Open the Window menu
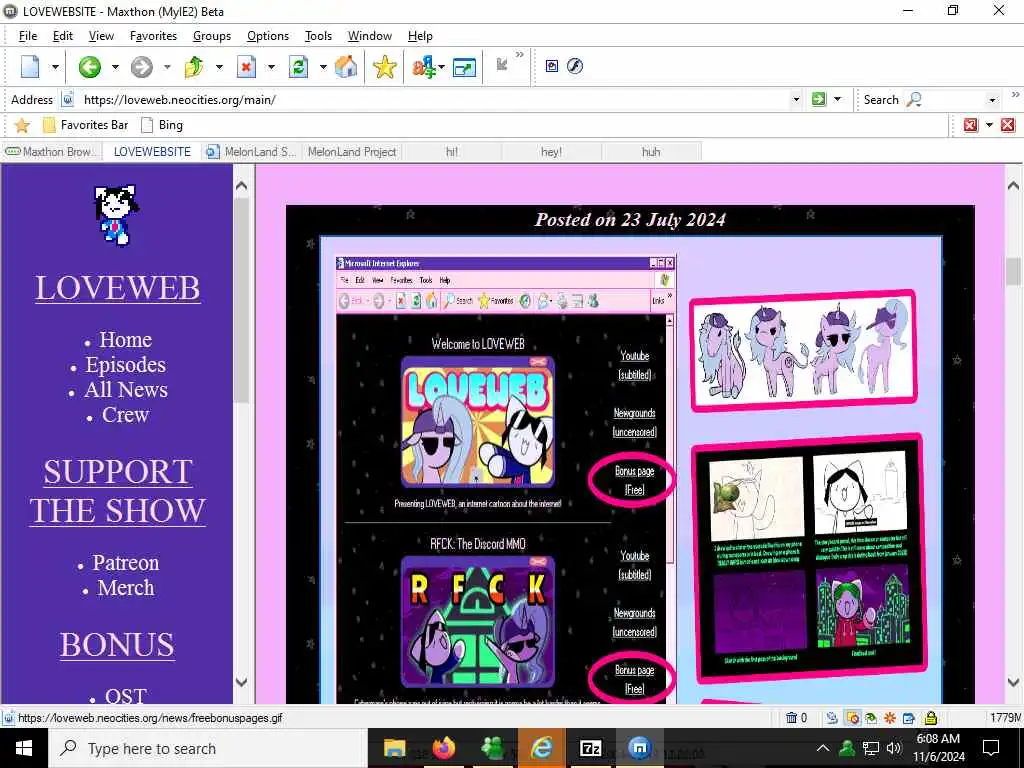 (x=370, y=36)
